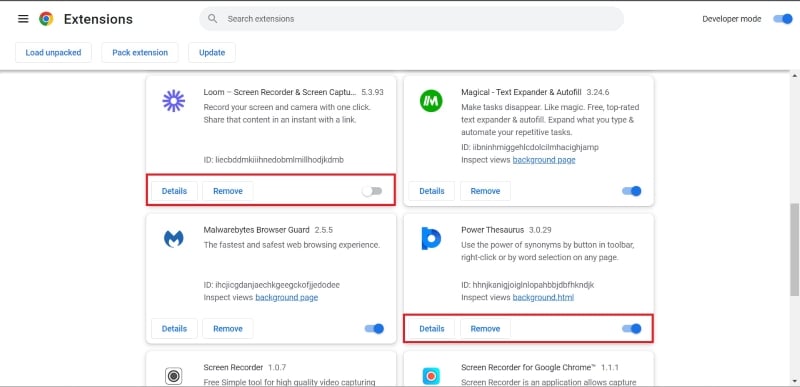Click Loom – Screen Recorder title
Image resolution: width=800 pixels, height=387 pixels.
(x=280, y=92)
